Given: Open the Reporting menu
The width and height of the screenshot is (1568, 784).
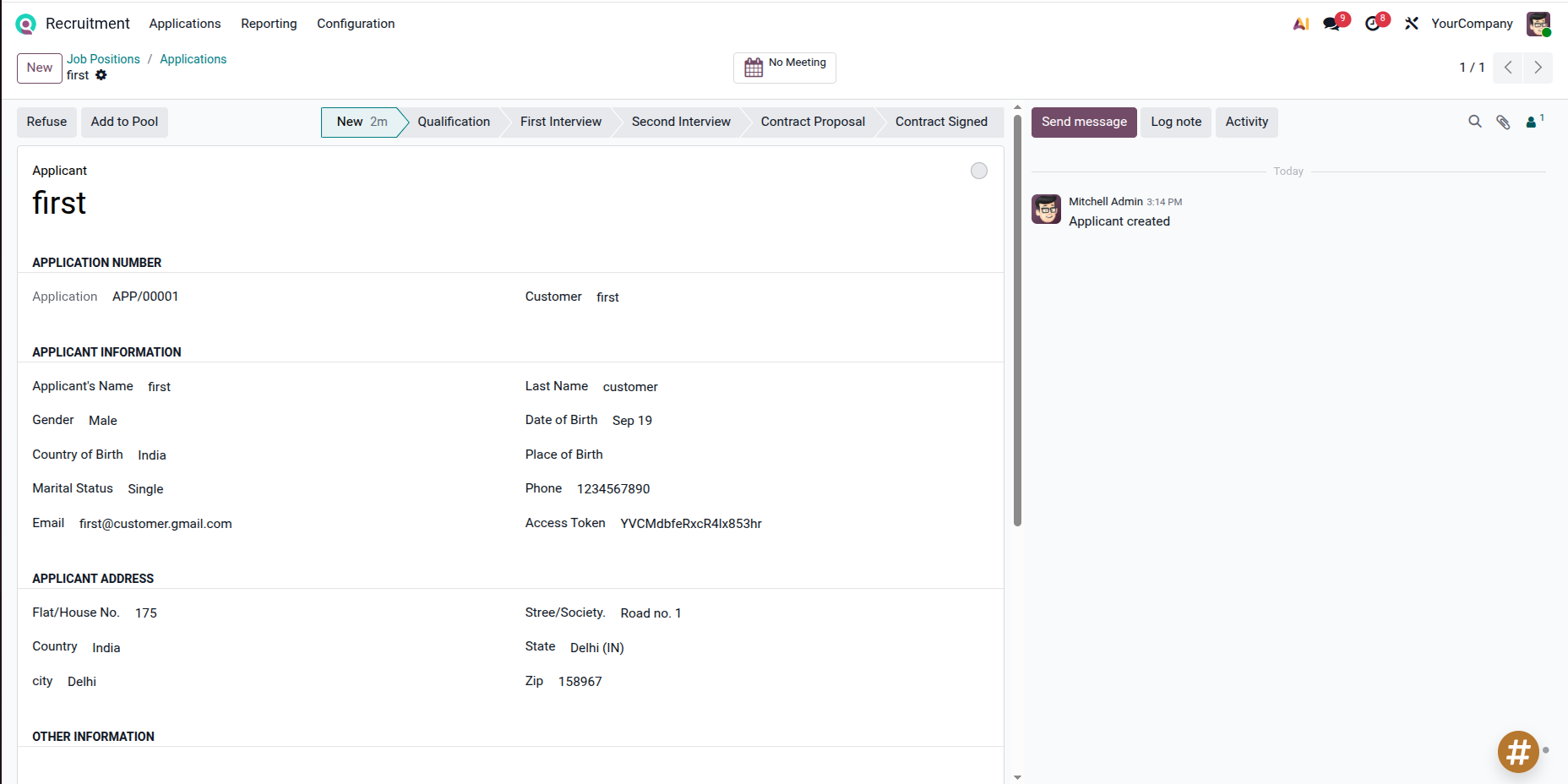Looking at the screenshot, I should [269, 24].
